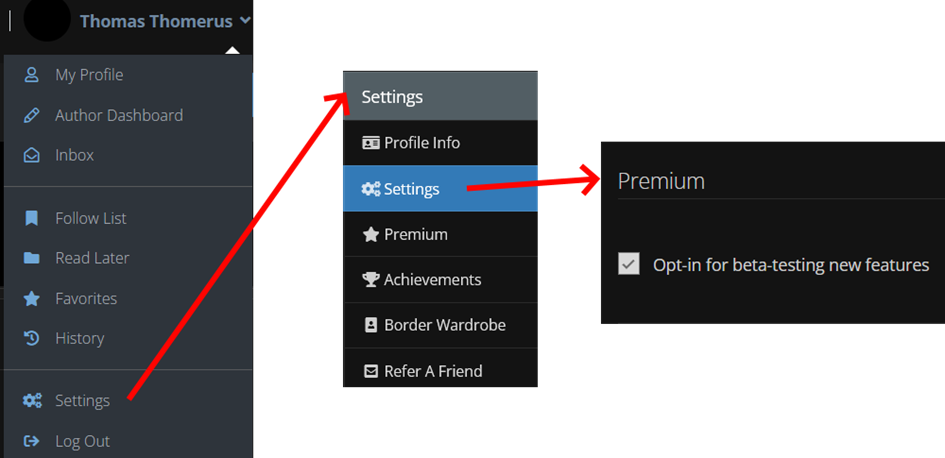Open Border Wardrobe section

coord(440,325)
